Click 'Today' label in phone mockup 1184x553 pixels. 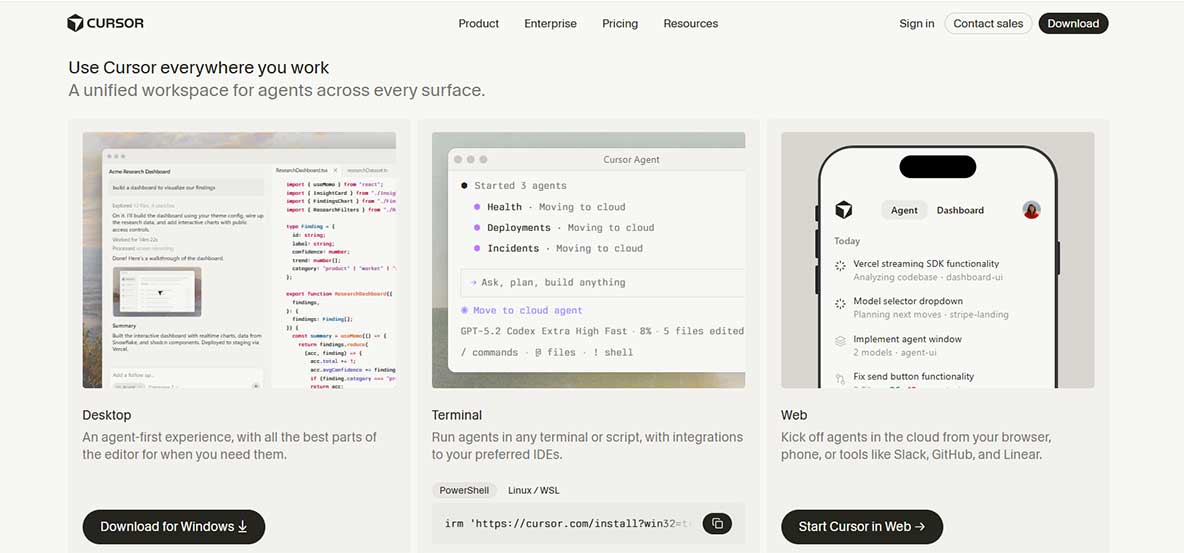846,241
